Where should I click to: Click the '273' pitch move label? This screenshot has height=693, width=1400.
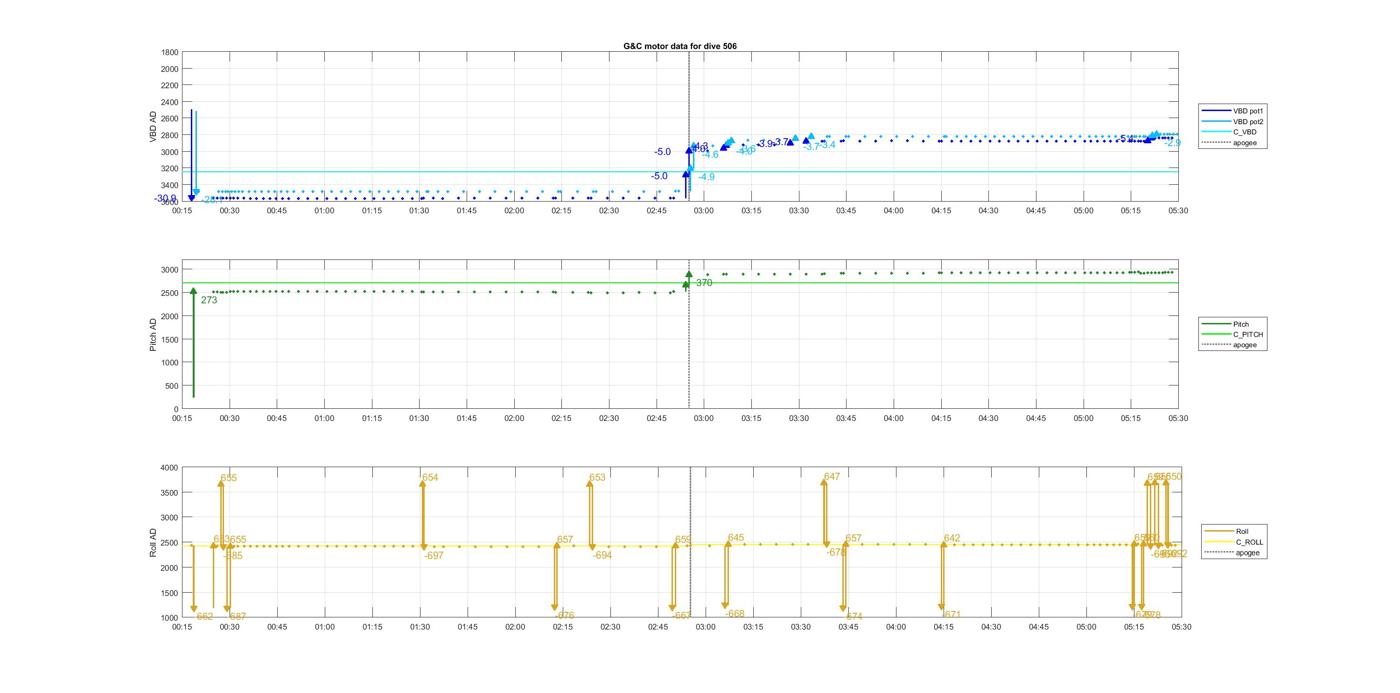[x=209, y=300]
